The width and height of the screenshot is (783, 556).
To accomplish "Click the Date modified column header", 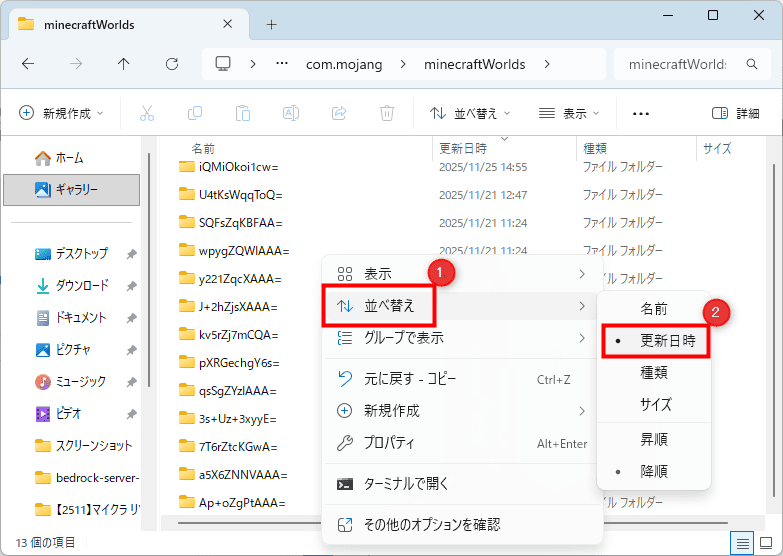I will tap(463, 148).
